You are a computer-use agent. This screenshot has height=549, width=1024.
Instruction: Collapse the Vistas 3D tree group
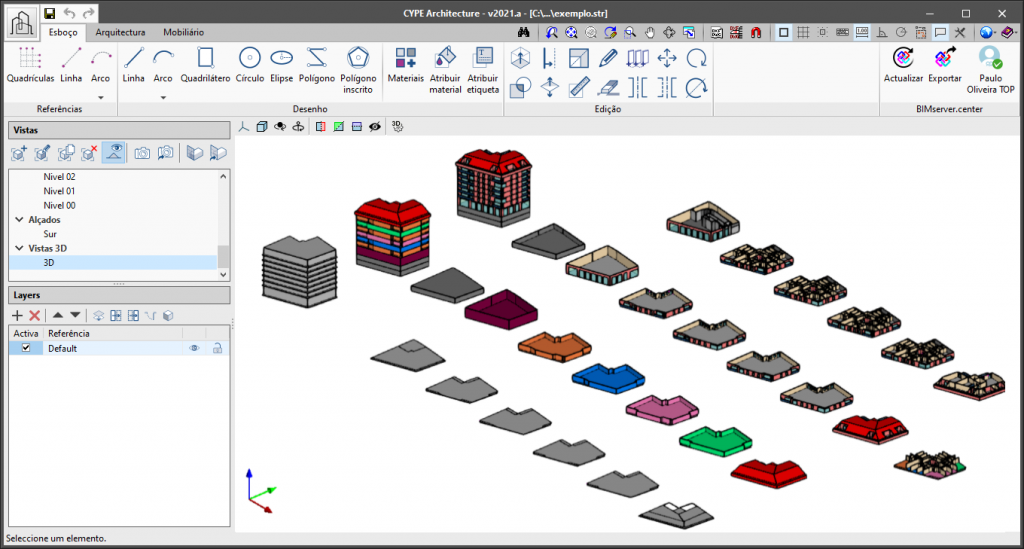[x=19, y=247]
